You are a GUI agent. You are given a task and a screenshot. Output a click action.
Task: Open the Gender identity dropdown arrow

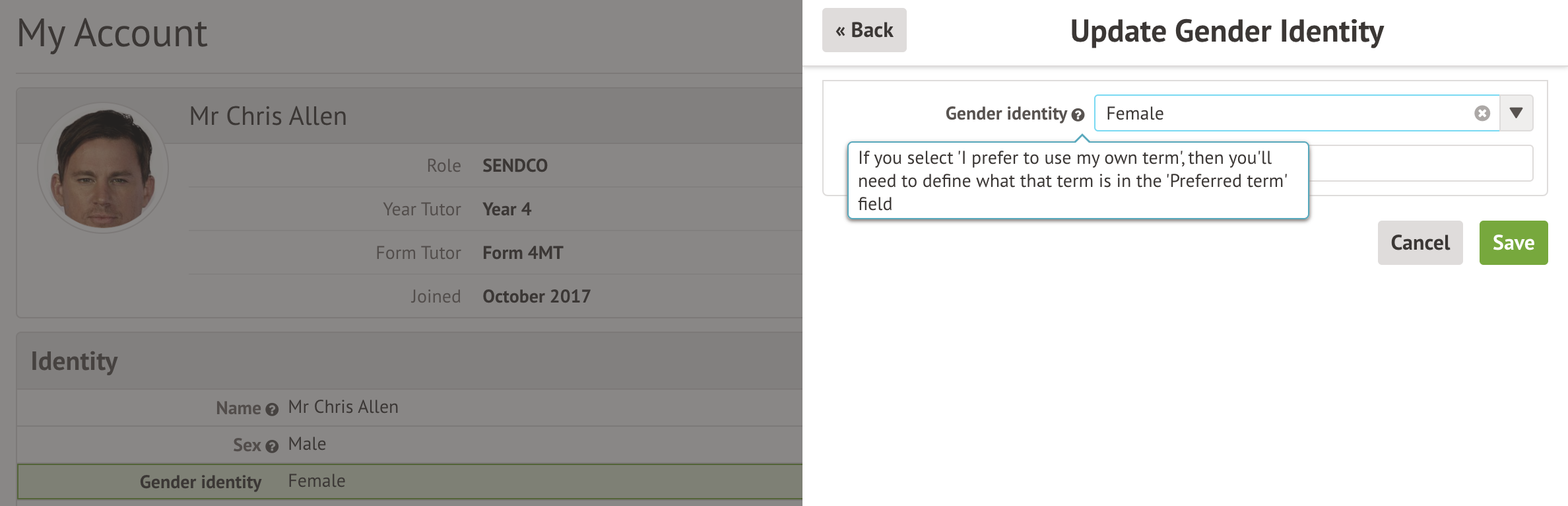point(1516,114)
